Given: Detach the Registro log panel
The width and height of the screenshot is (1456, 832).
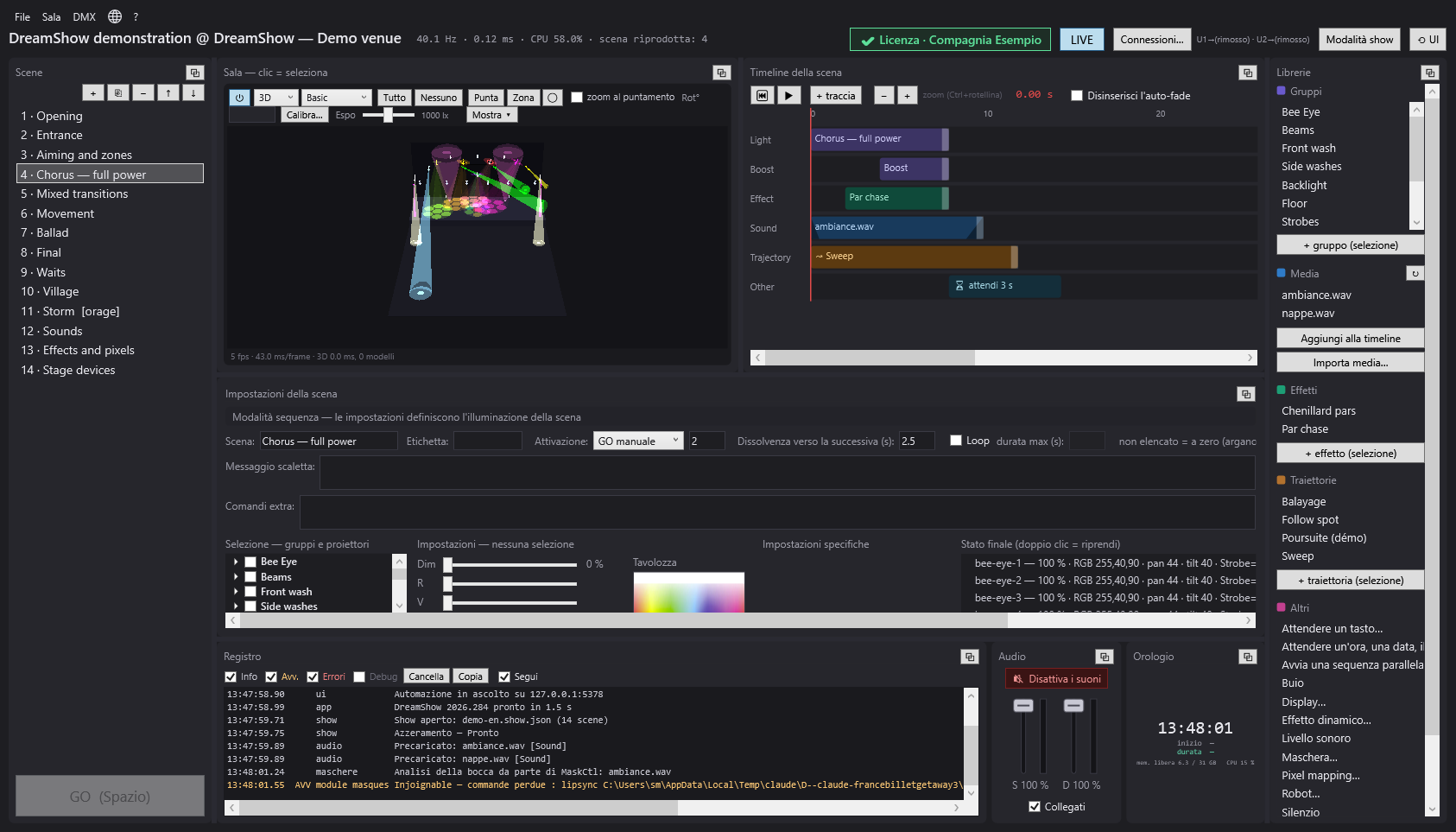Looking at the screenshot, I should tap(969, 657).
